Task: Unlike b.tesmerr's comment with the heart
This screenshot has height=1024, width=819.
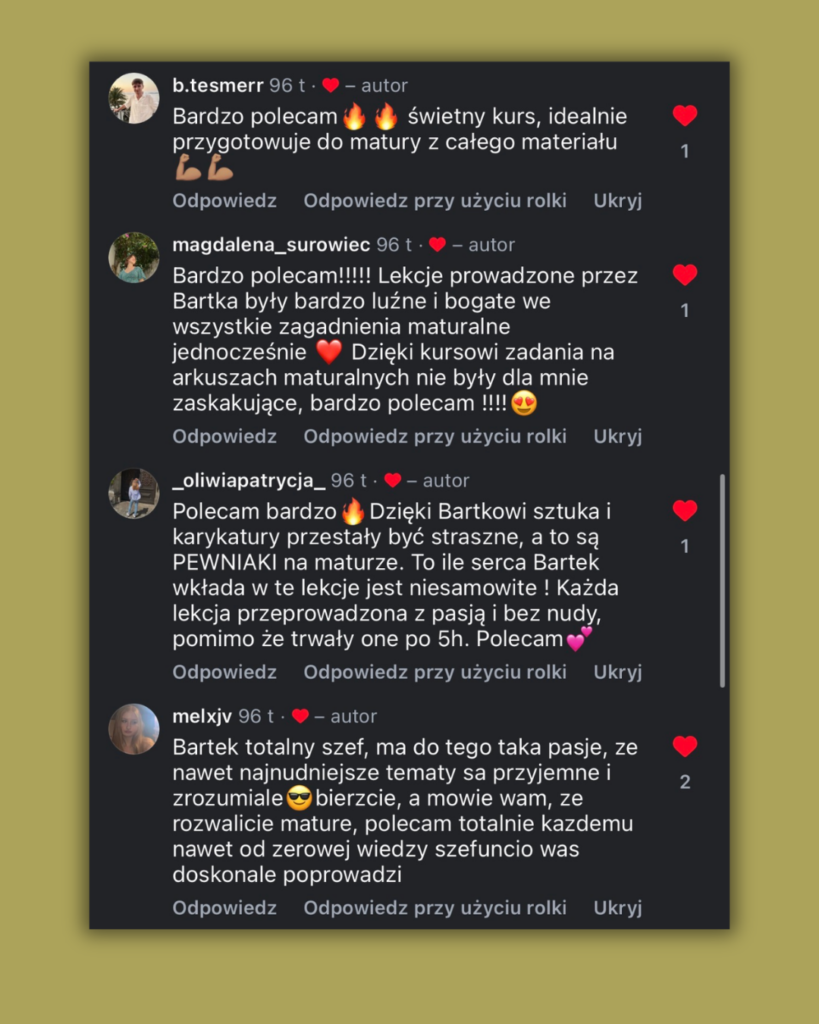Action: point(685,116)
